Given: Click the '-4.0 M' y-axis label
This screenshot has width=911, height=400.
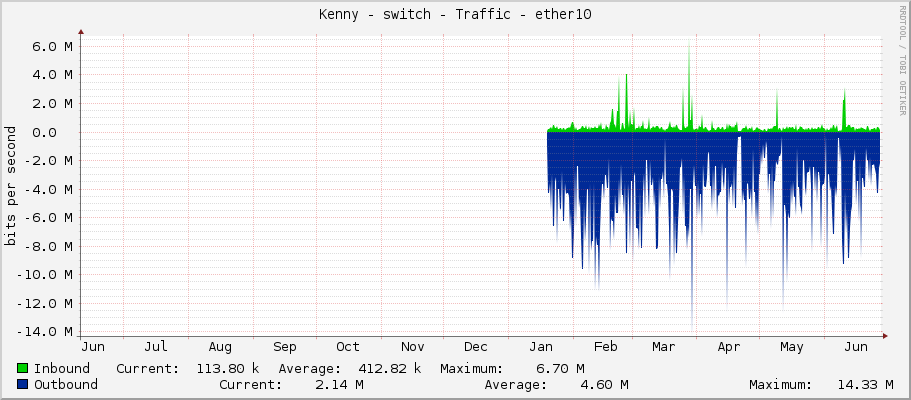Looking at the screenshot, I should click(49, 189).
